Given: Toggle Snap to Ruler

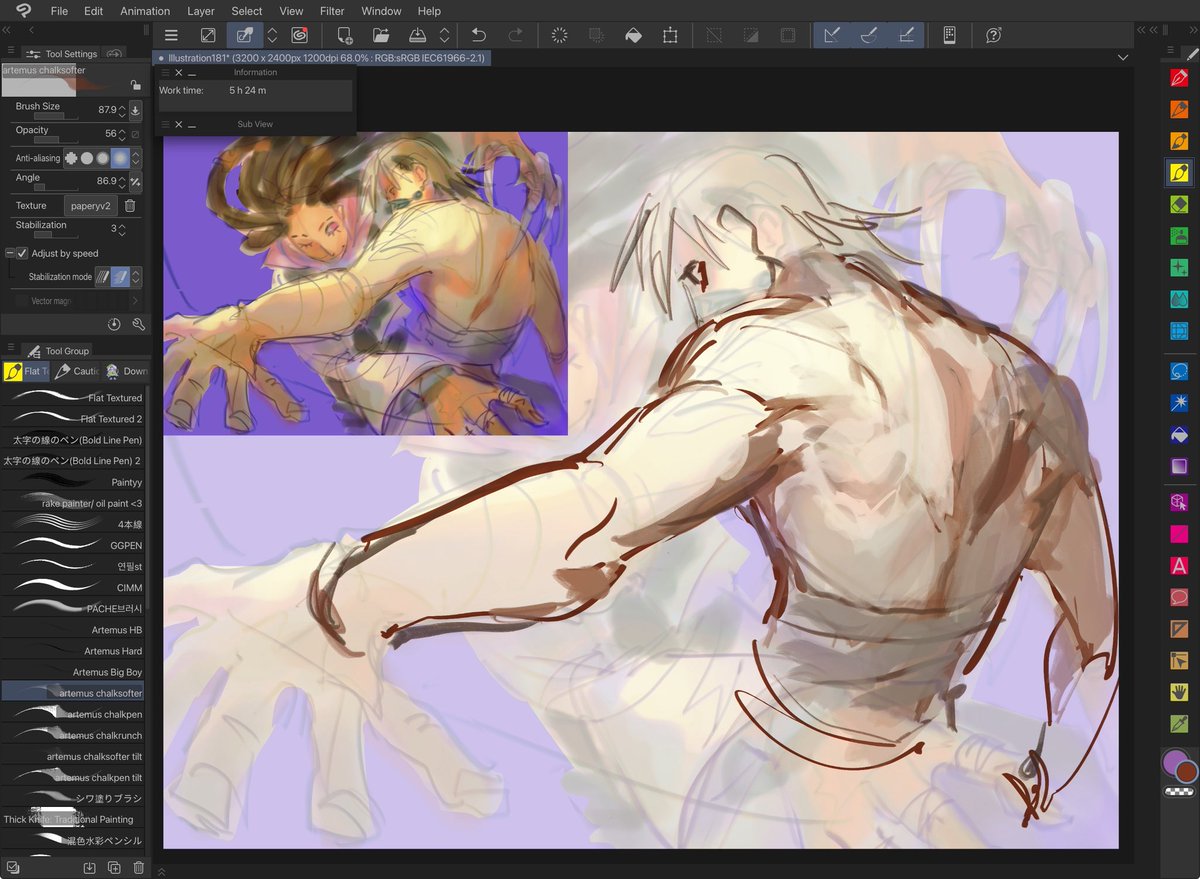Looking at the screenshot, I should tap(830, 35).
